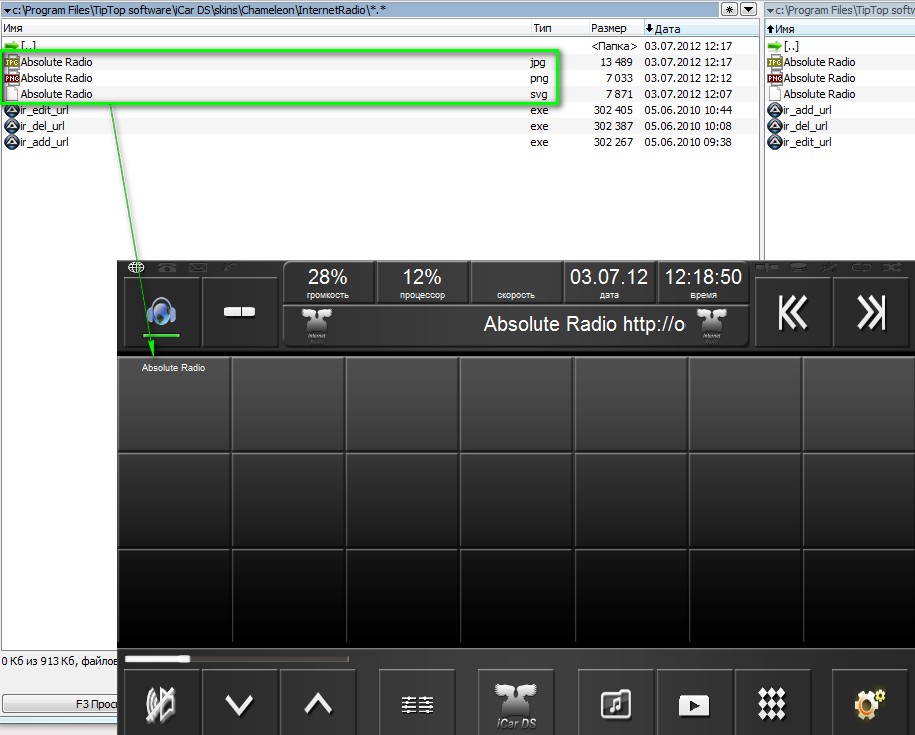Sort right panel by Имя column
The width and height of the screenshot is (915, 735).
[x=840, y=28]
